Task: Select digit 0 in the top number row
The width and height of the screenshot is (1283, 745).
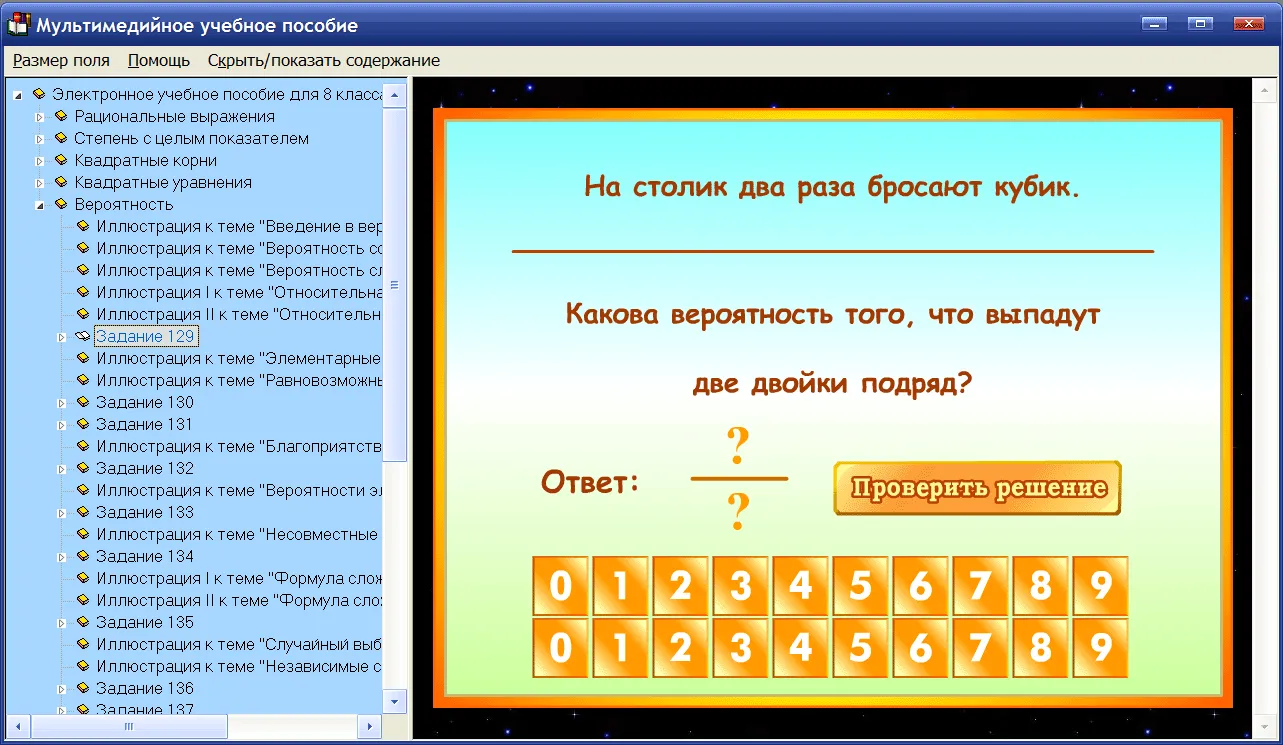Action: (560, 586)
